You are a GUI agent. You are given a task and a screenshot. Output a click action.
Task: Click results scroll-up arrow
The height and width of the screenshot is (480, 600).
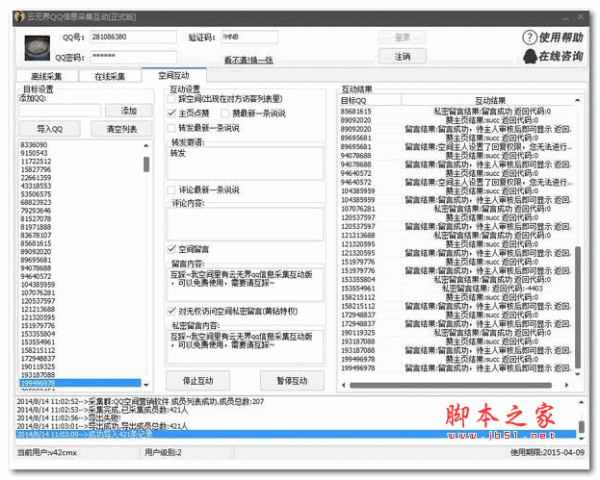click(578, 100)
